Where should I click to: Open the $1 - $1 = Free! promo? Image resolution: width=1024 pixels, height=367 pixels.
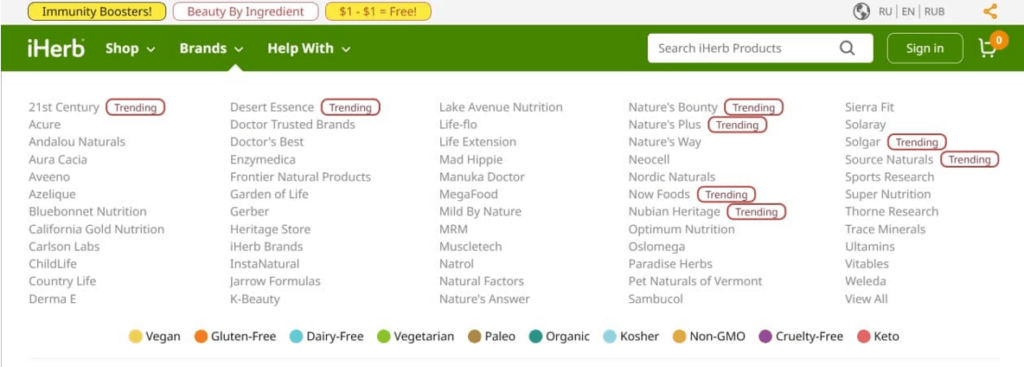coord(378,12)
